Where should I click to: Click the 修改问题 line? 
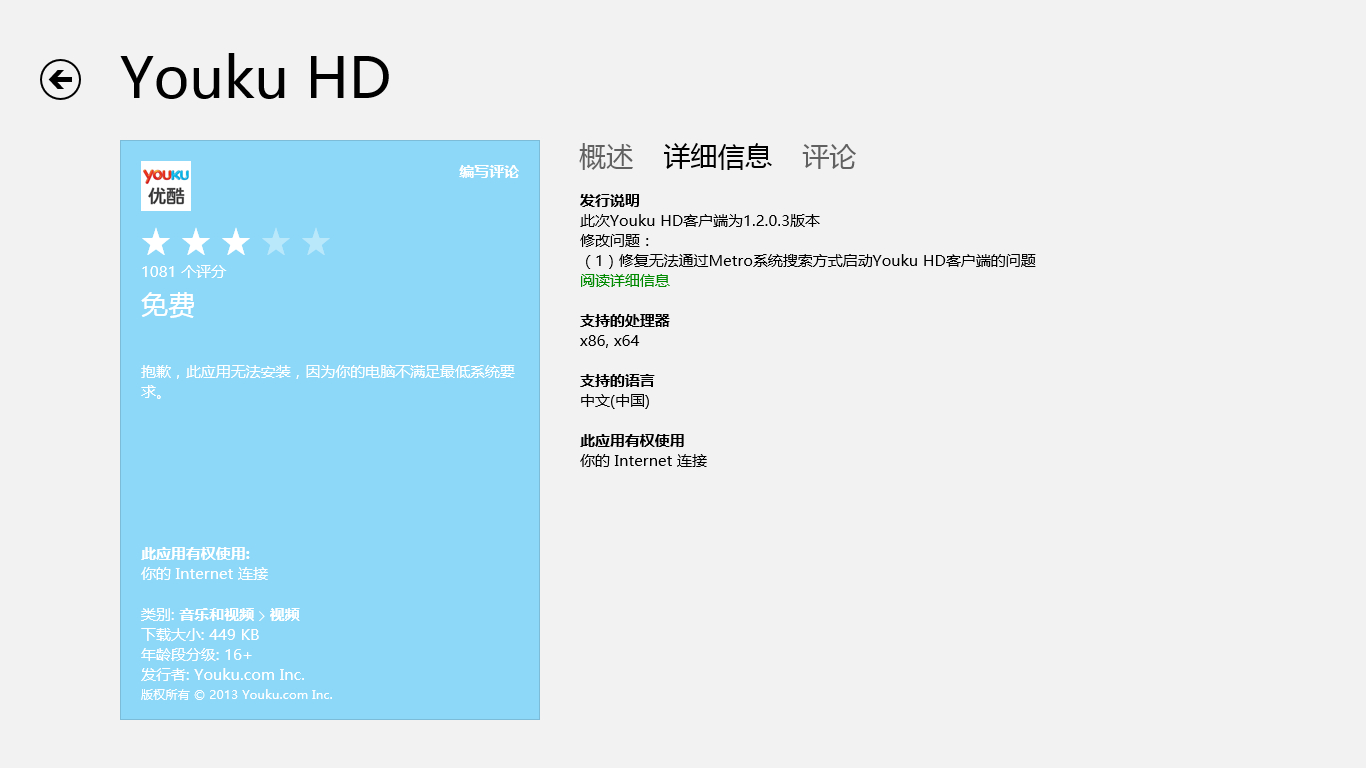pyautogui.click(x=616, y=241)
